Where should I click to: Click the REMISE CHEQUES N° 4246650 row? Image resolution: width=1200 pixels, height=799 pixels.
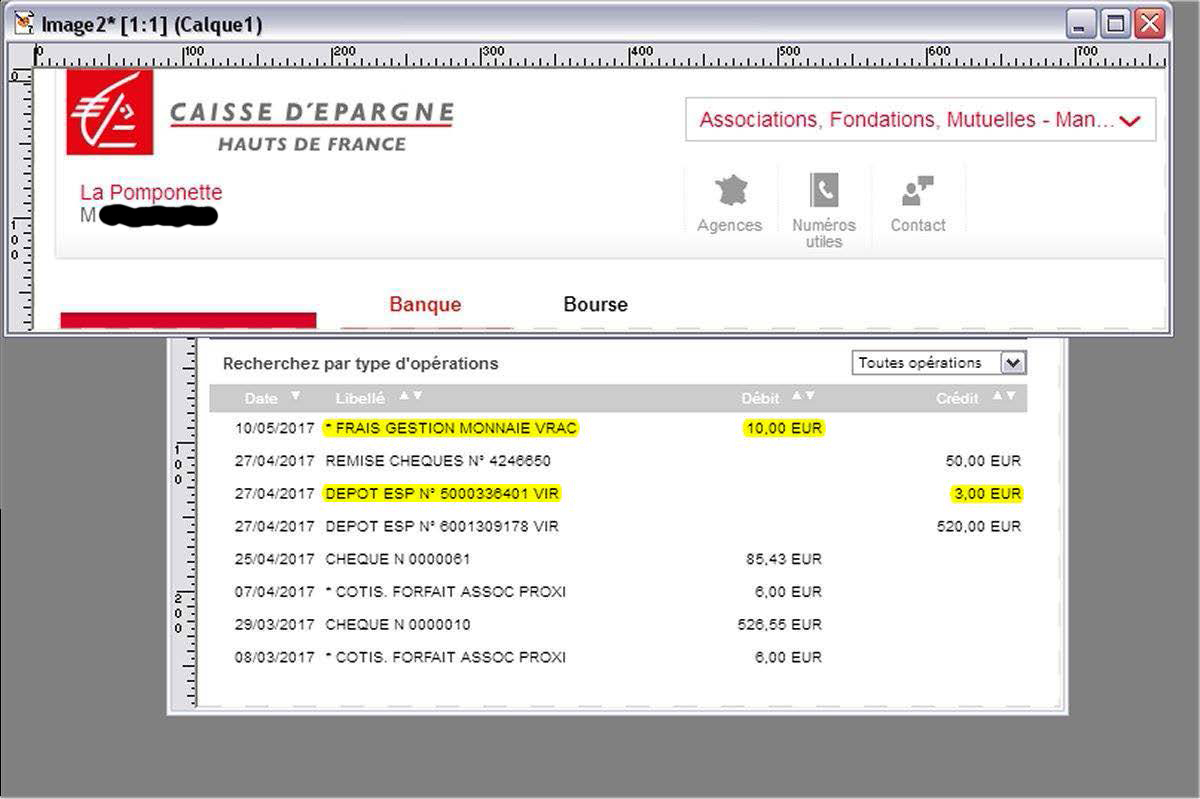(438, 461)
